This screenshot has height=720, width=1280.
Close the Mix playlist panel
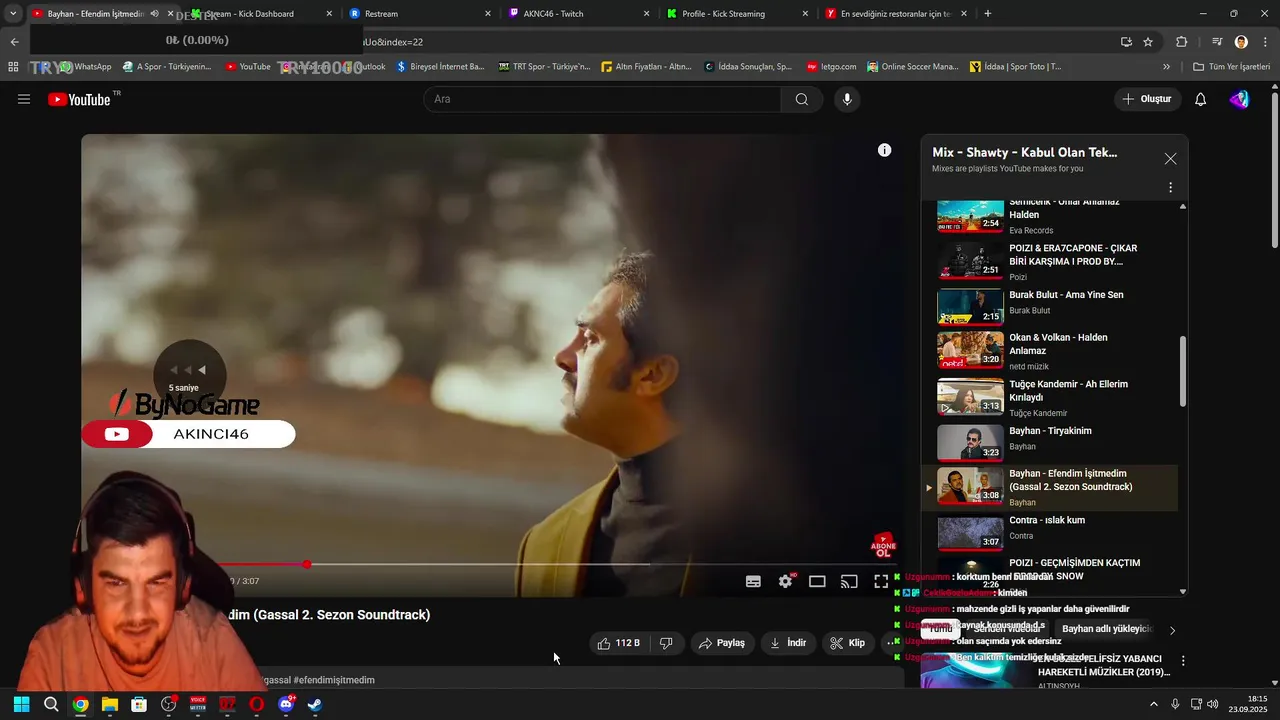(x=1170, y=159)
